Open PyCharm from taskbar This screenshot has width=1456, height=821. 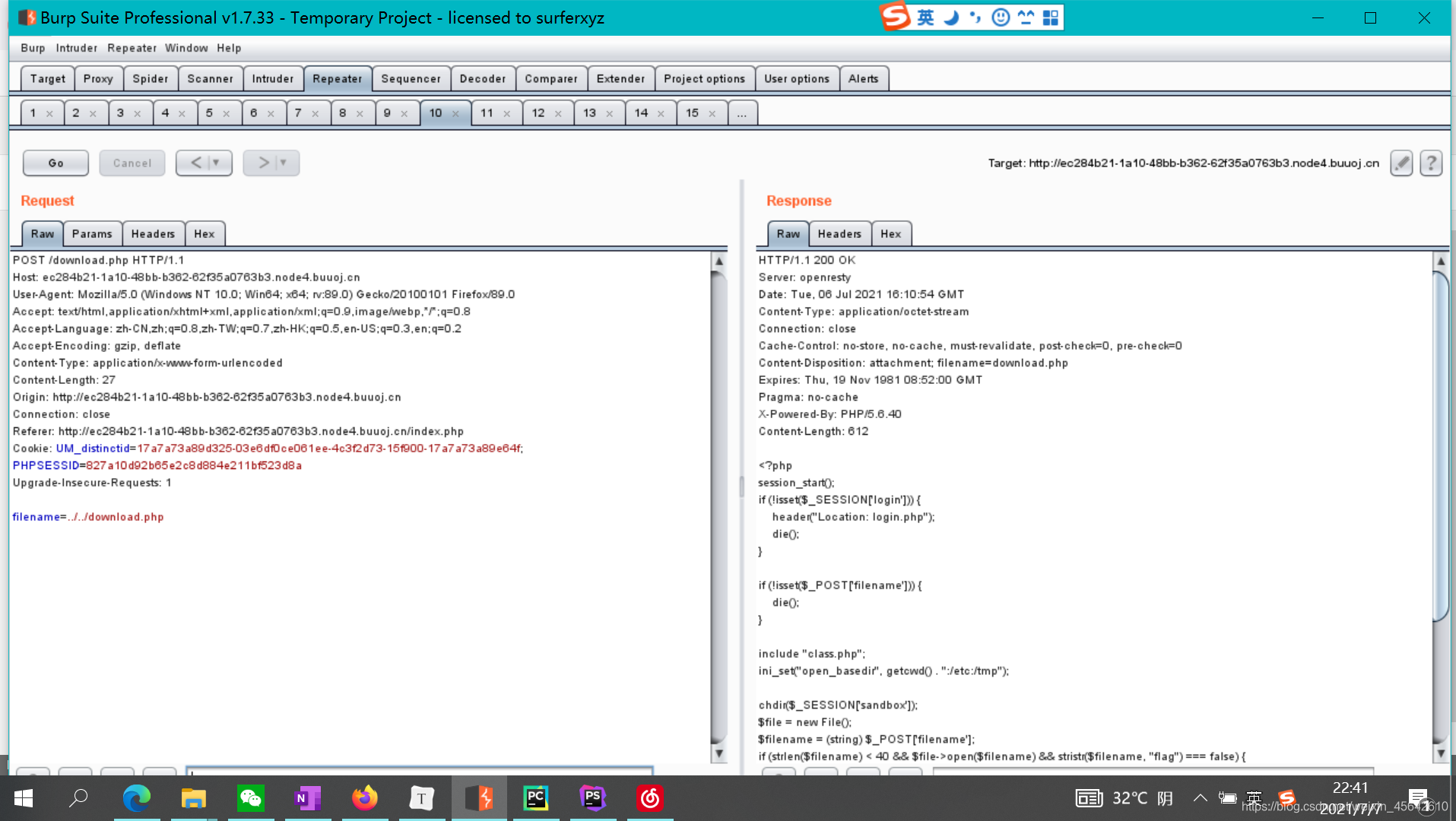536,798
